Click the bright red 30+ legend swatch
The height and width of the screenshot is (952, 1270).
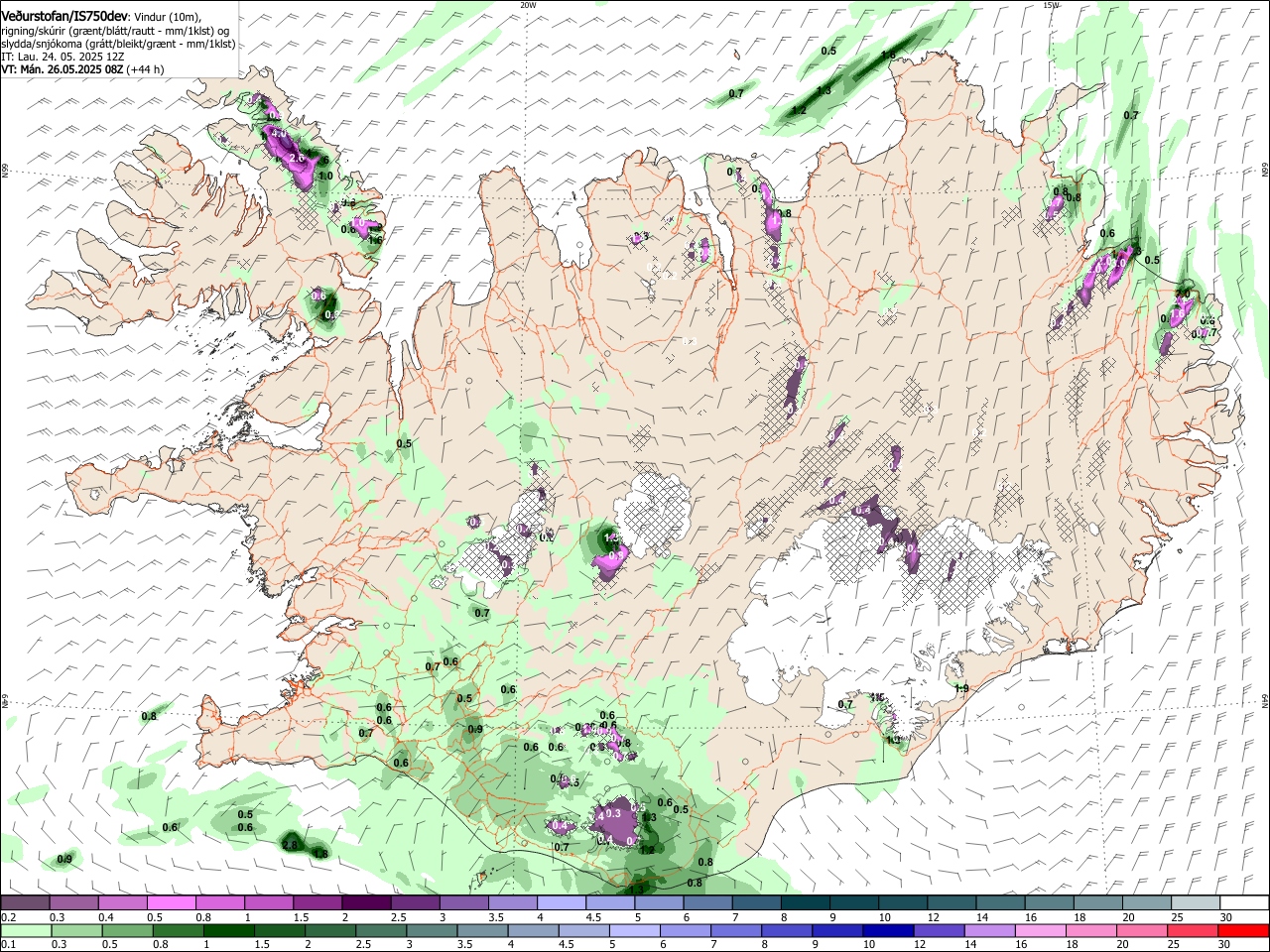coord(1244,930)
